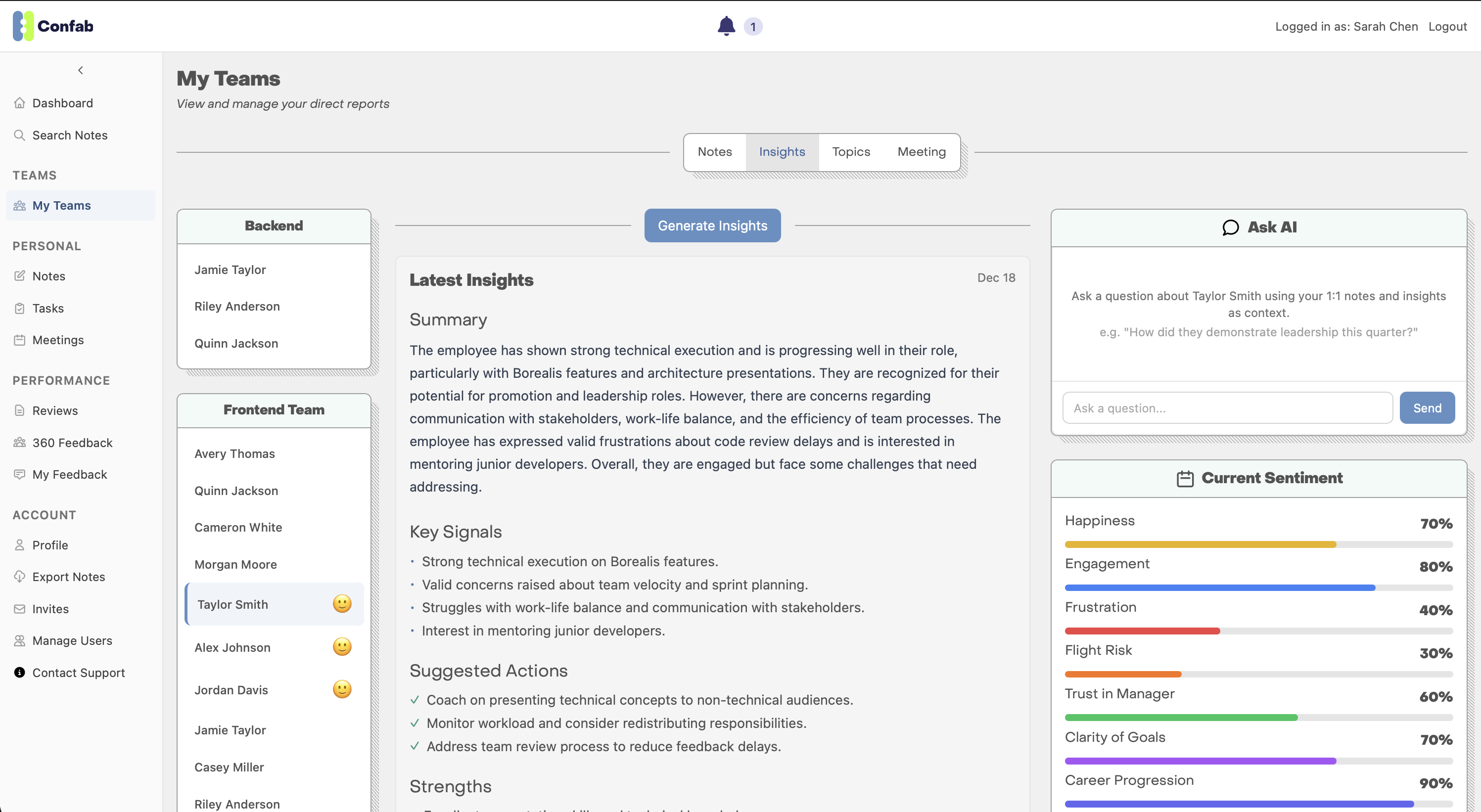Click the My Feedback chat bubble icon
1481x812 pixels.
pos(20,474)
